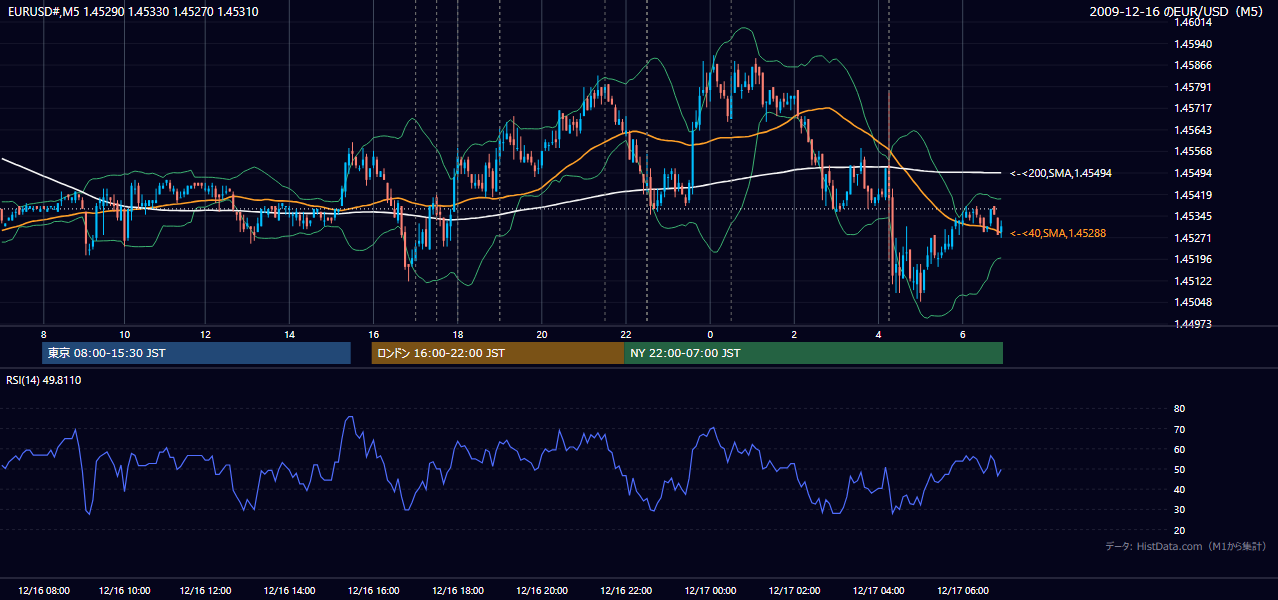Click price axis label 1.45048
The height and width of the screenshot is (600, 1278).
(x=1193, y=302)
